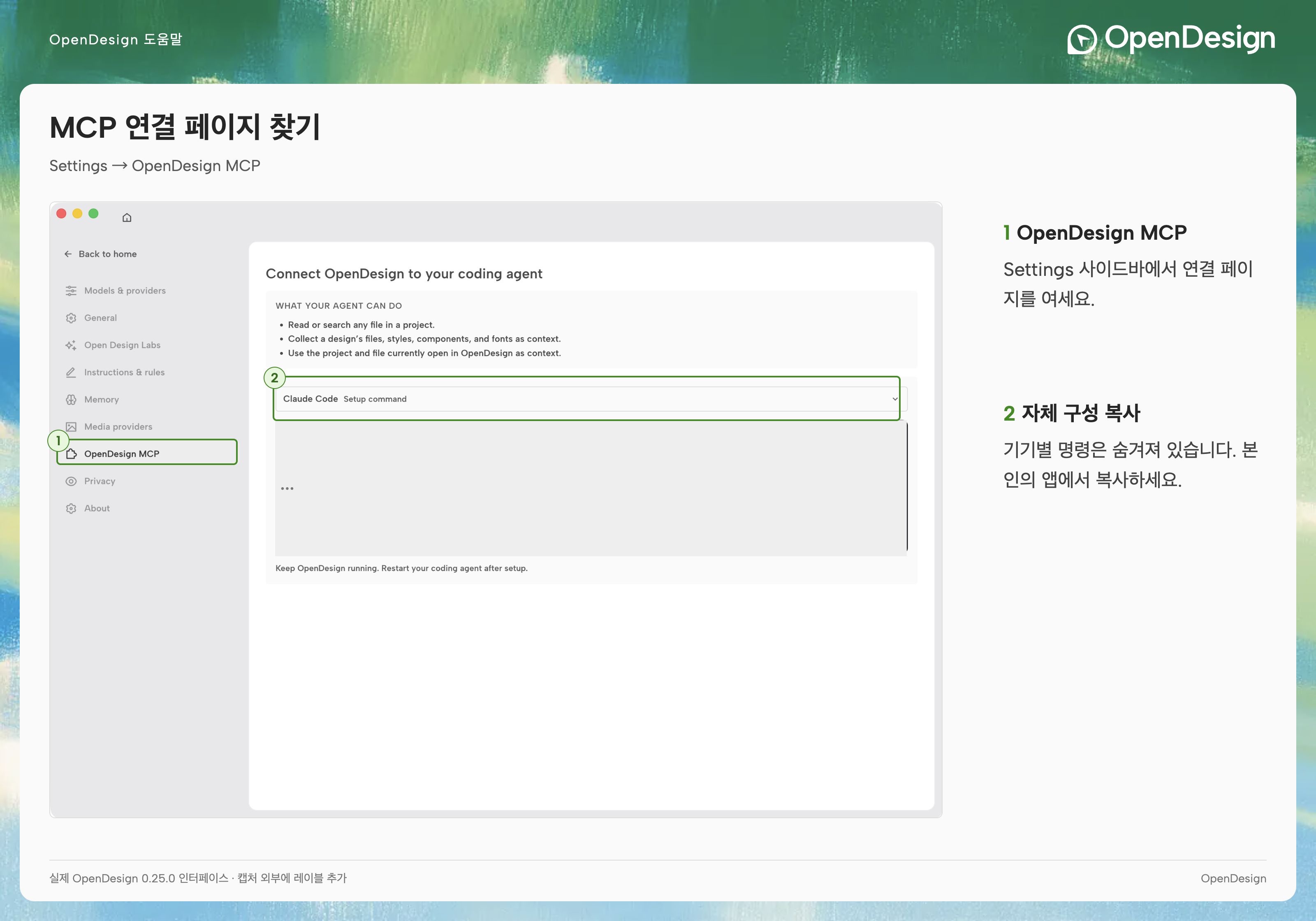Open Open Design Labs section
Viewport: 1316px width, 921px height.
coord(147,345)
